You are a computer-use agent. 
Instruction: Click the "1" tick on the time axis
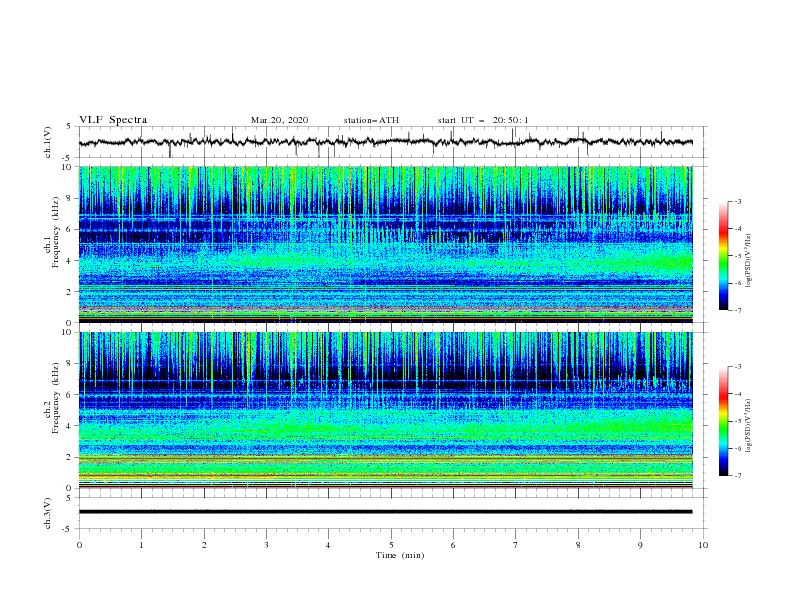click(141, 545)
